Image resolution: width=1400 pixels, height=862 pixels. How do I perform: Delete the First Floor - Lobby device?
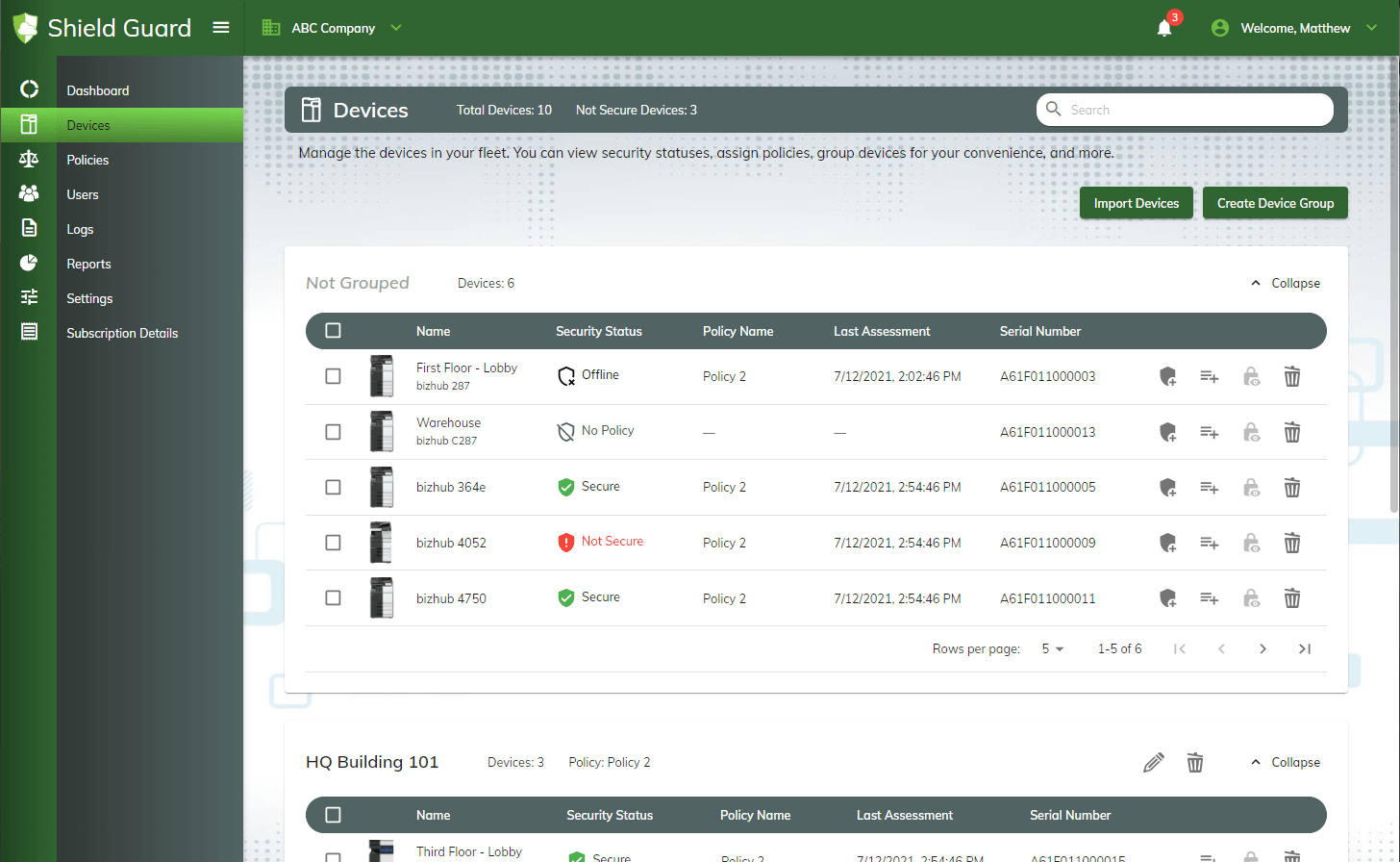click(x=1292, y=377)
